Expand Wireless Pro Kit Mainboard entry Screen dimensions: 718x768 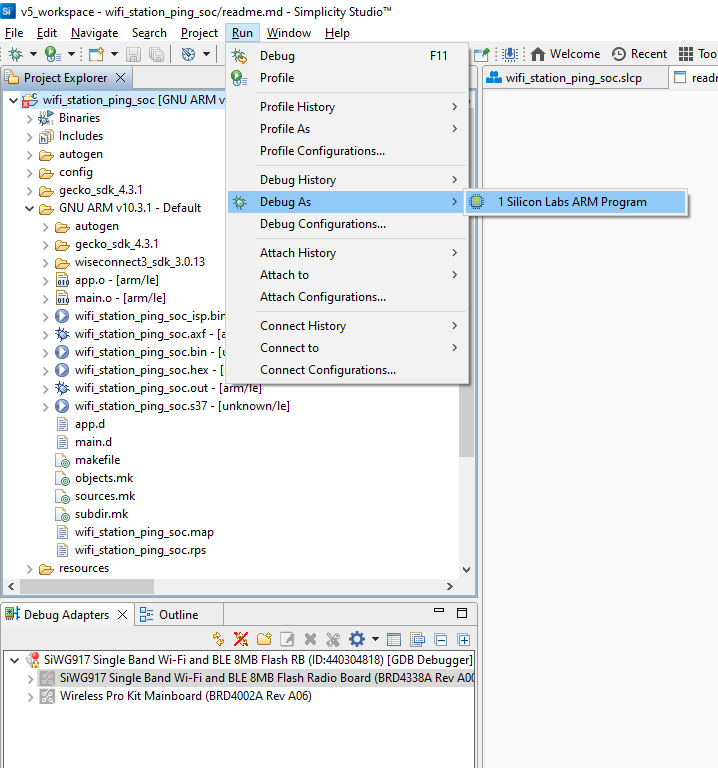29,696
